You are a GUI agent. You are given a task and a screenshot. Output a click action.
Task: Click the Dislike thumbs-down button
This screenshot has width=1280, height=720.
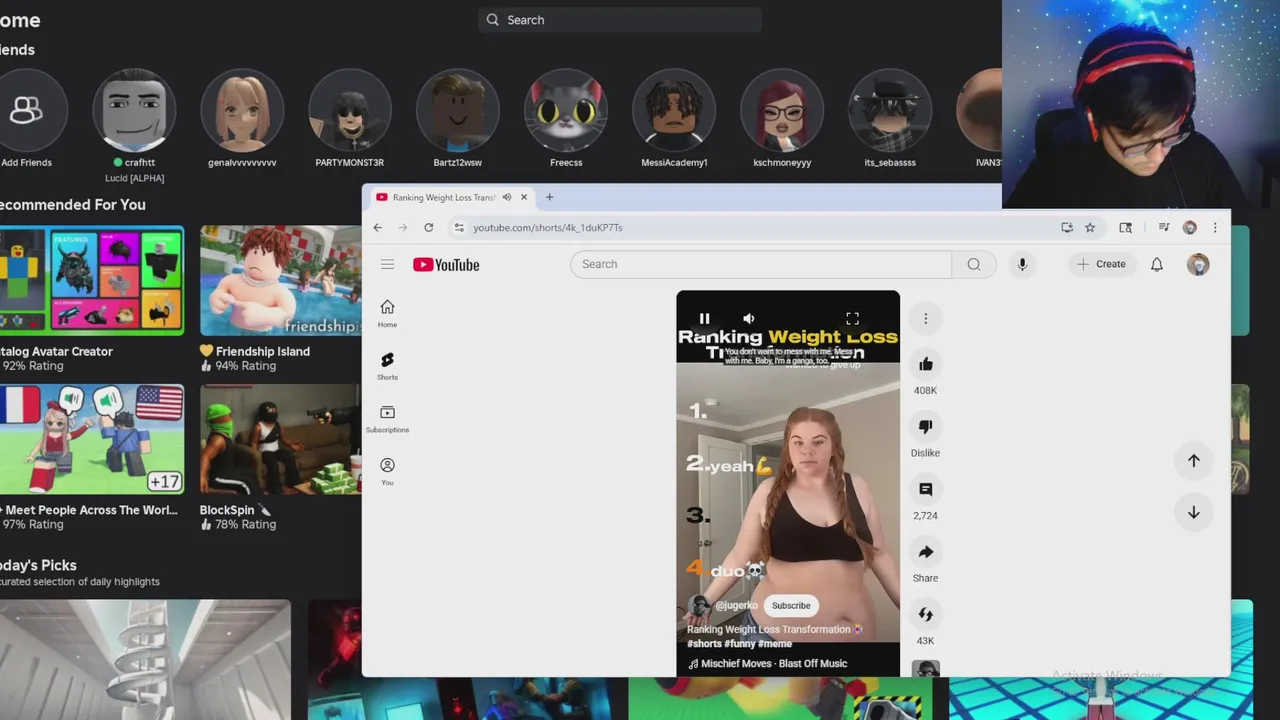point(925,427)
